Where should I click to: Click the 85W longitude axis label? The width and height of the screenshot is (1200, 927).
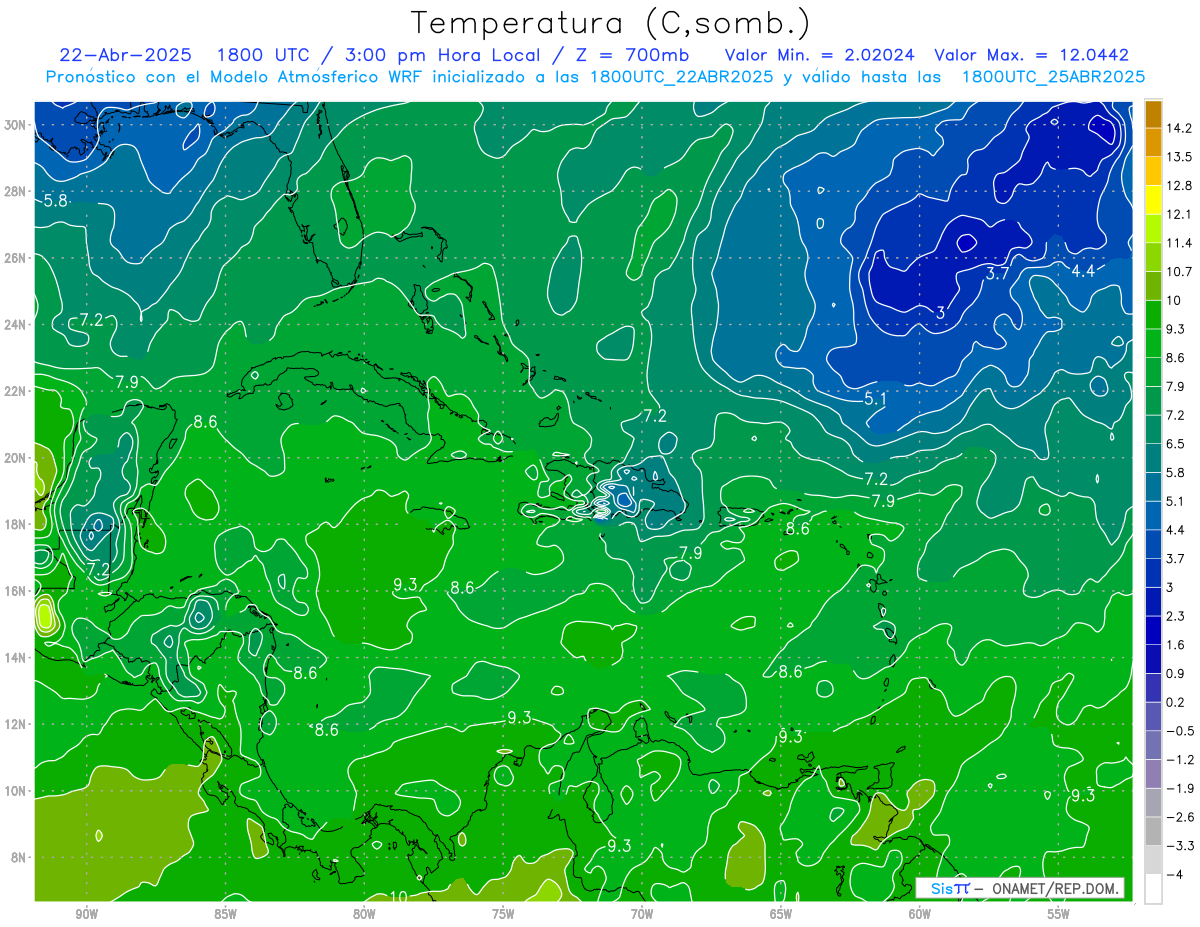pyautogui.click(x=225, y=913)
